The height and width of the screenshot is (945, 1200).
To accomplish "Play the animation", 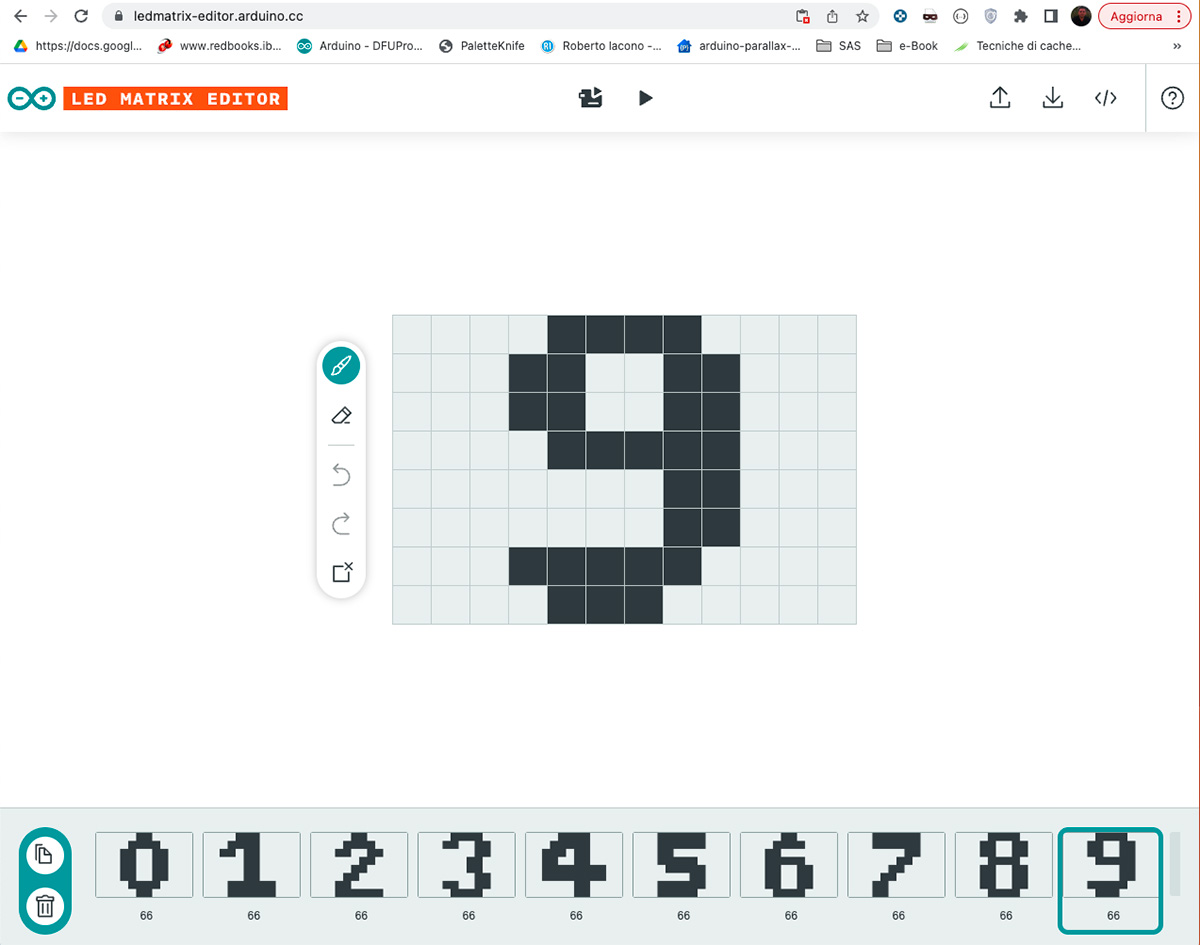I will click(x=645, y=98).
